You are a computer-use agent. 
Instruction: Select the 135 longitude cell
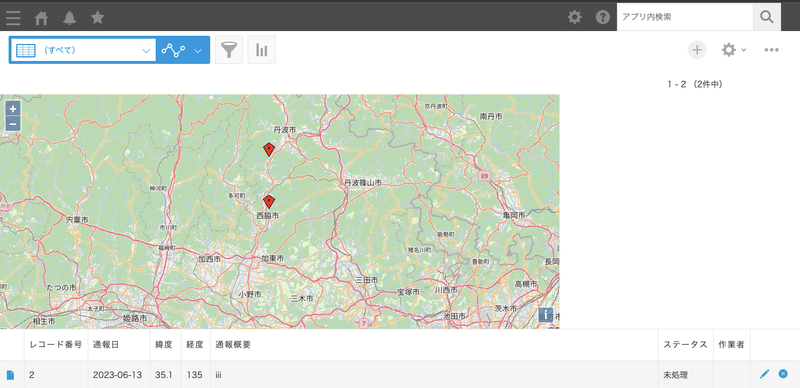[x=196, y=375]
